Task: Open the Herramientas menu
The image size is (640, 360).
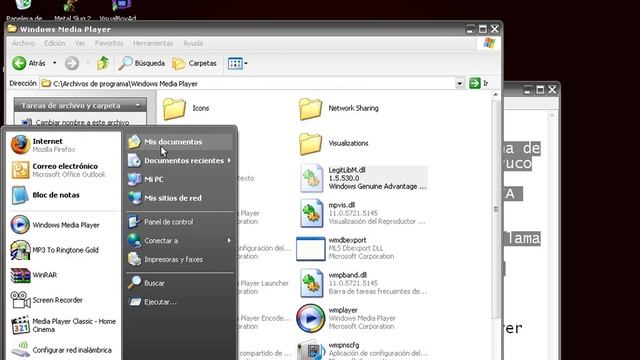Action: point(153,43)
